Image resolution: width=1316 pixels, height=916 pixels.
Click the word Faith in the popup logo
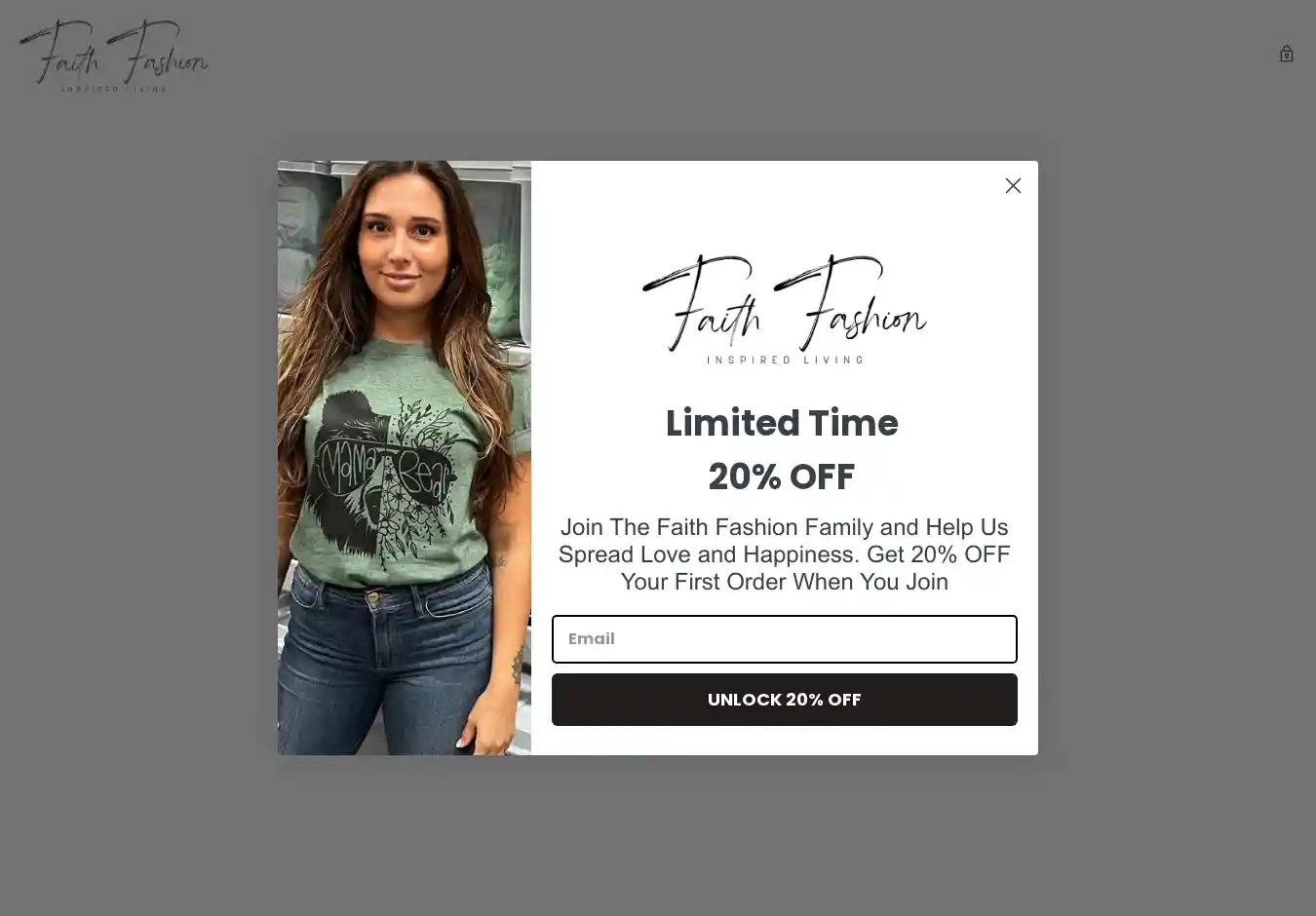coord(702,304)
